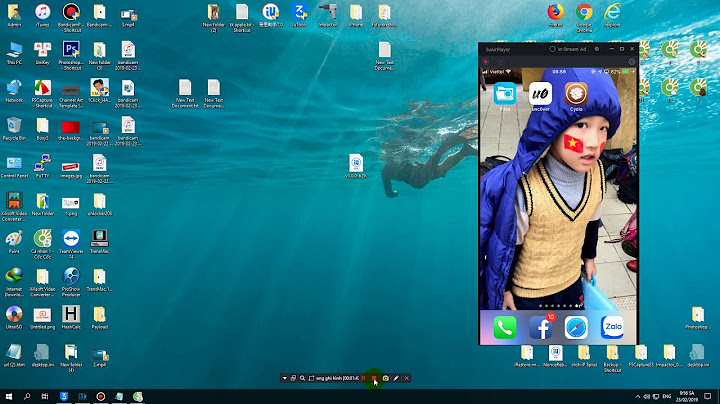Image resolution: width=720 pixels, height=404 pixels.
Task: Open the taskbar clock and date
Action: (x=687, y=396)
